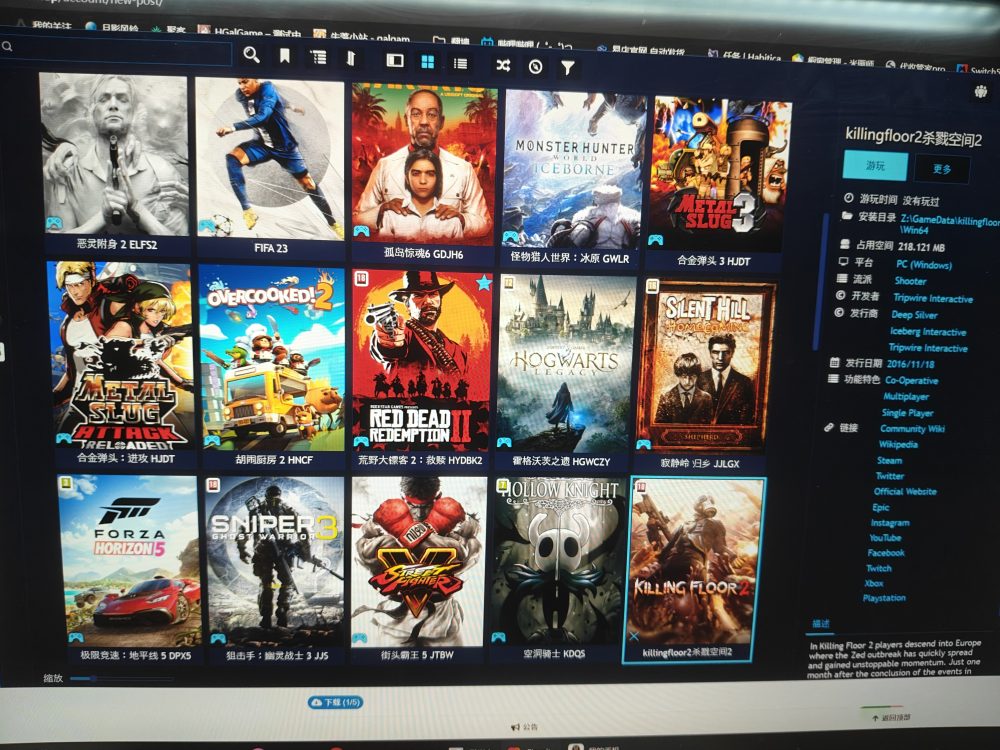
Task: Select the Hogwarts Legacy game cover
Action: (566, 363)
